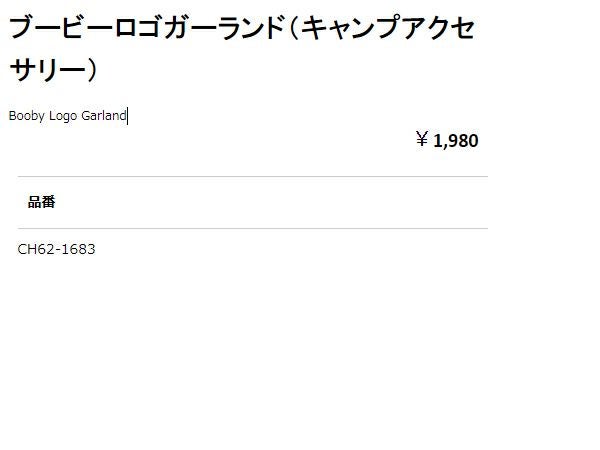Click the 1,980 price amount
The height and width of the screenshot is (450, 600).
(x=456, y=141)
